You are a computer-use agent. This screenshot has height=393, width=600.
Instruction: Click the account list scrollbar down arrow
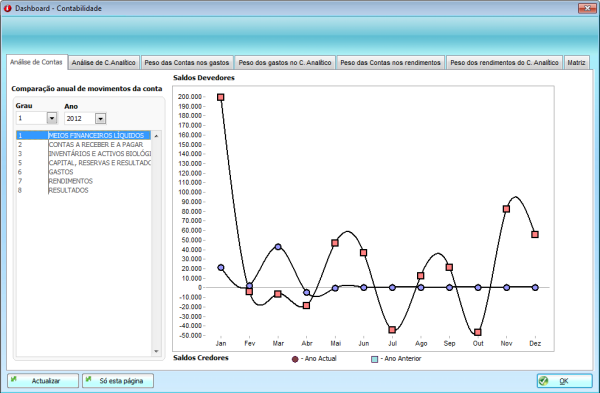(x=156, y=351)
